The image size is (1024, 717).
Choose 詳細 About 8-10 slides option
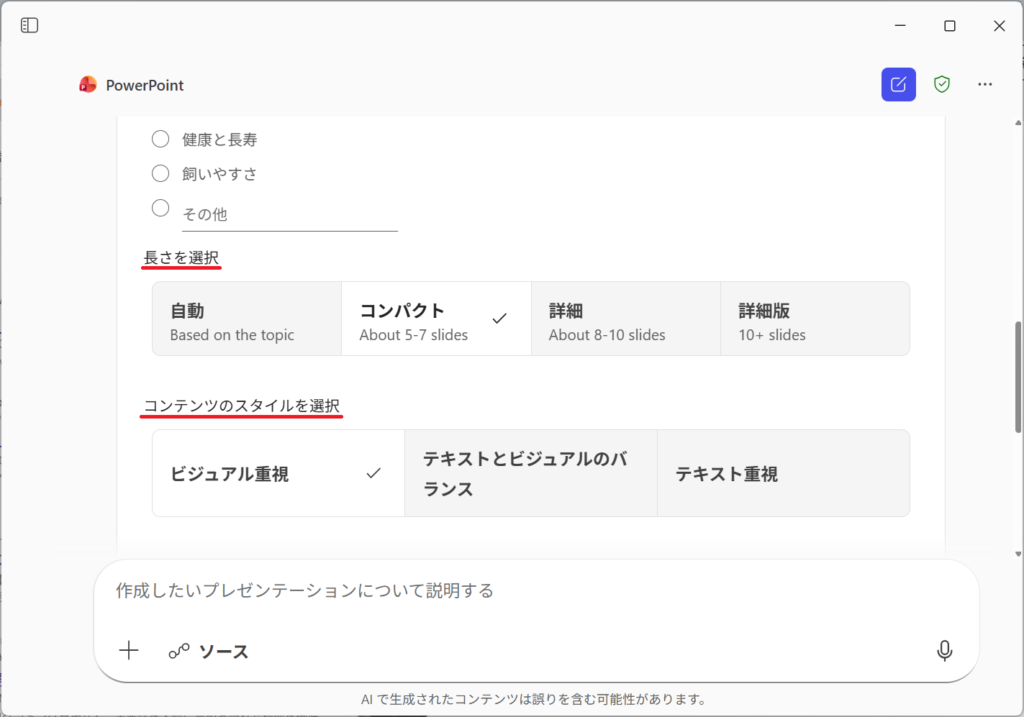625,319
